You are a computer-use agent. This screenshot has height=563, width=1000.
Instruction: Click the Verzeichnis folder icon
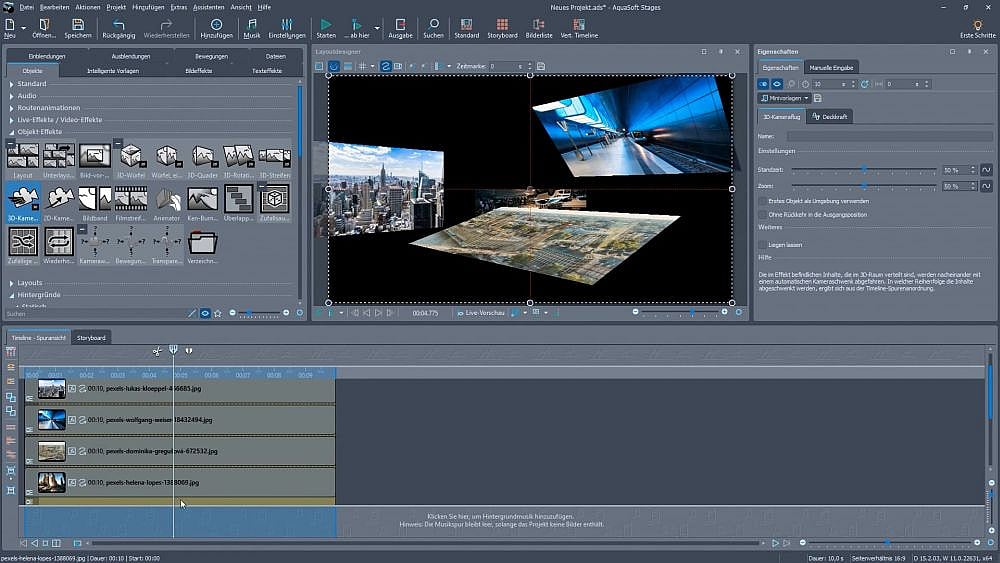(x=202, y=242)
